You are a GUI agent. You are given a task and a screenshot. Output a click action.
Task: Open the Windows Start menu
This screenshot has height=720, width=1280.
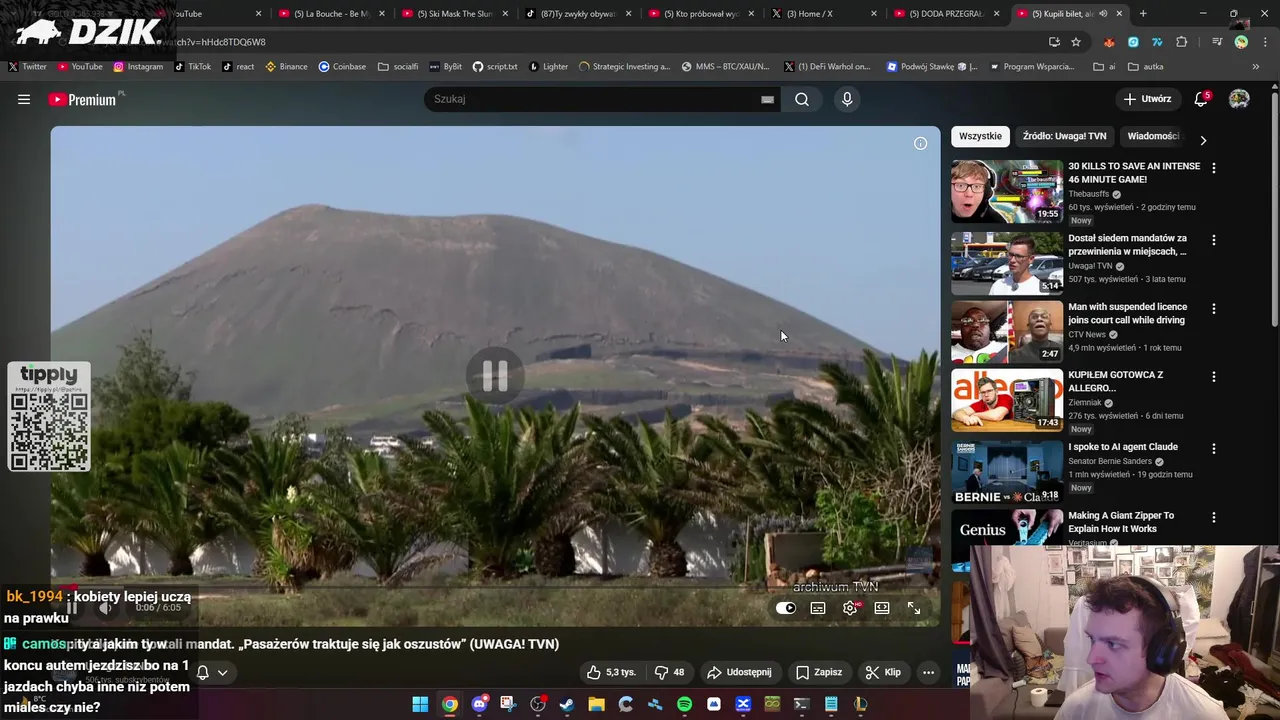(420, 704)
